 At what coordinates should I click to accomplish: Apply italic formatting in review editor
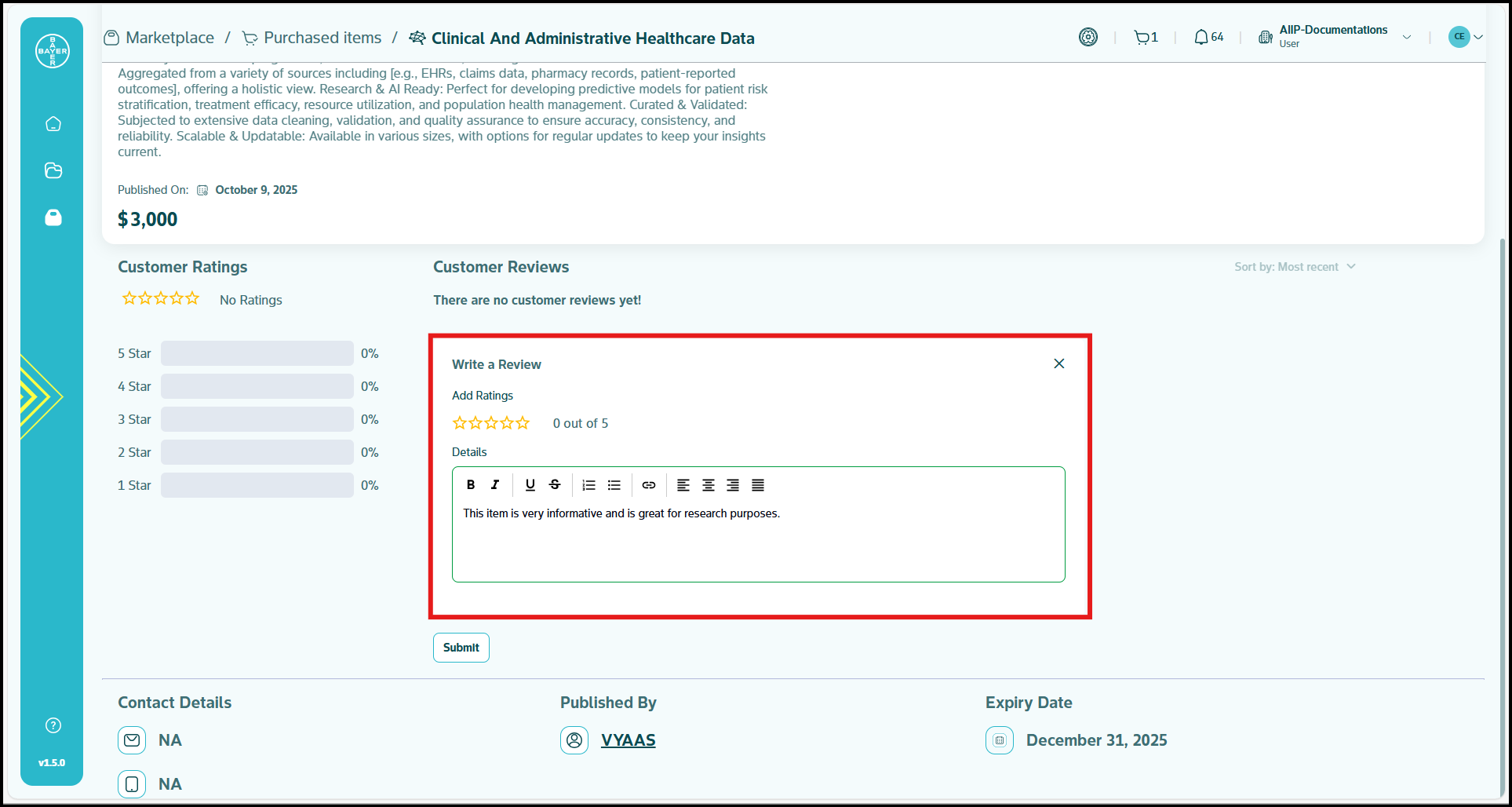(x=495, y=485)
